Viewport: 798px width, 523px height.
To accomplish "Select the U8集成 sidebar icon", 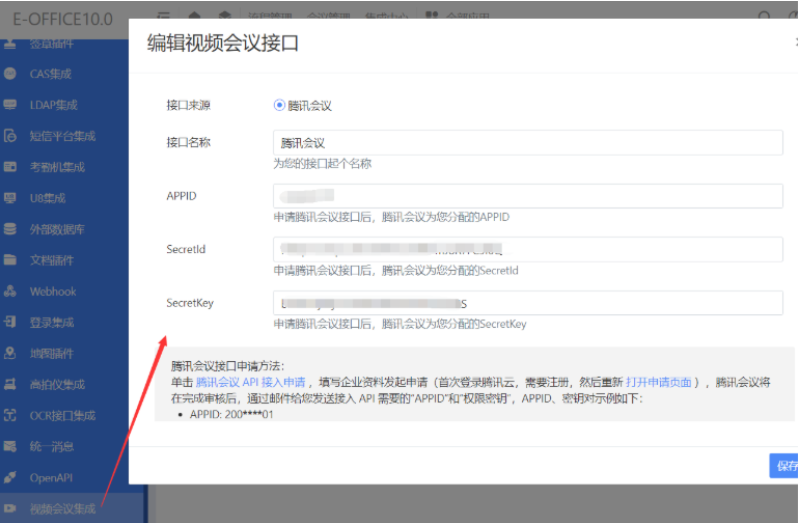I will click(x=10, y=198).
